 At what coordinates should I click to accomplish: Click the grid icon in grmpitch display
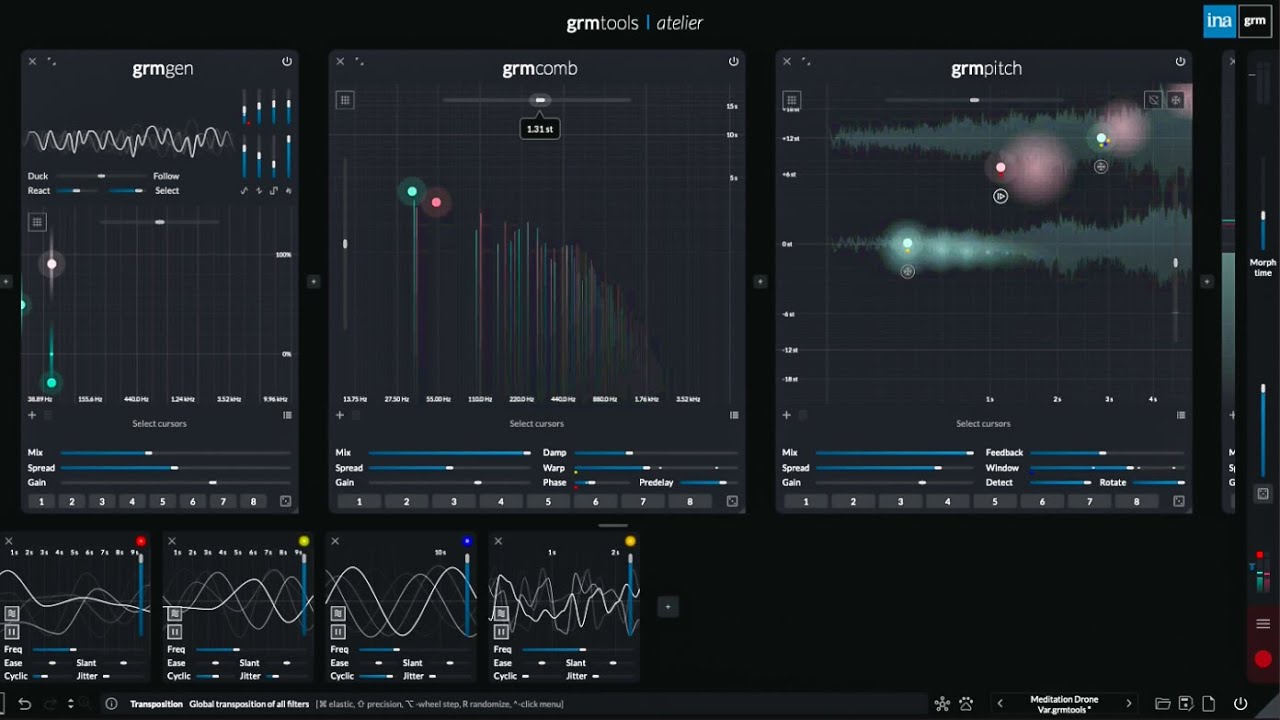[791, 100]
